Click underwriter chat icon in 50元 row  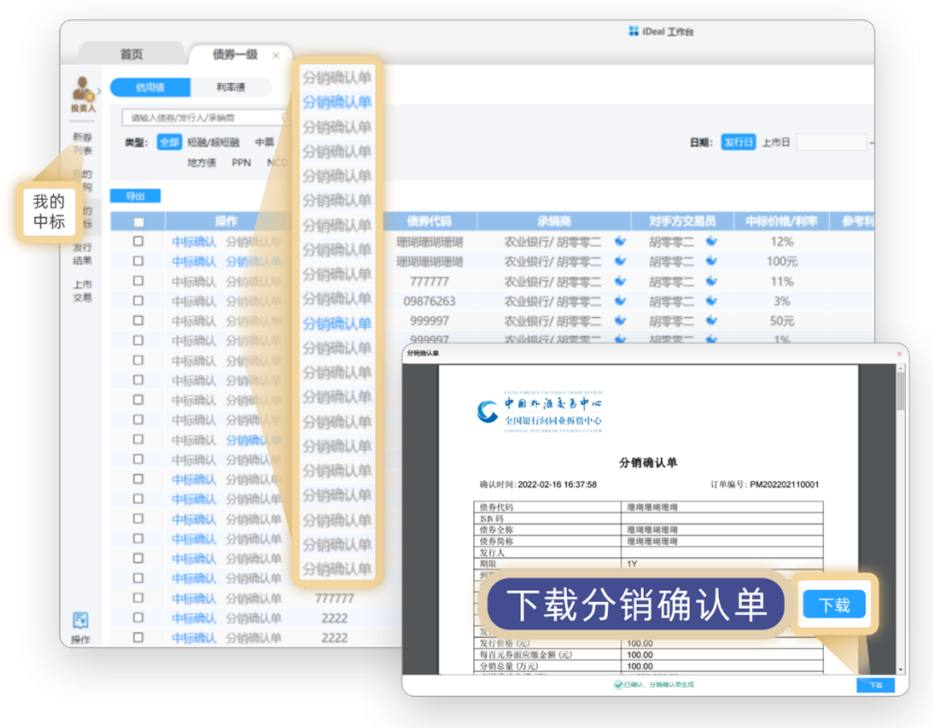coord(620,320)
